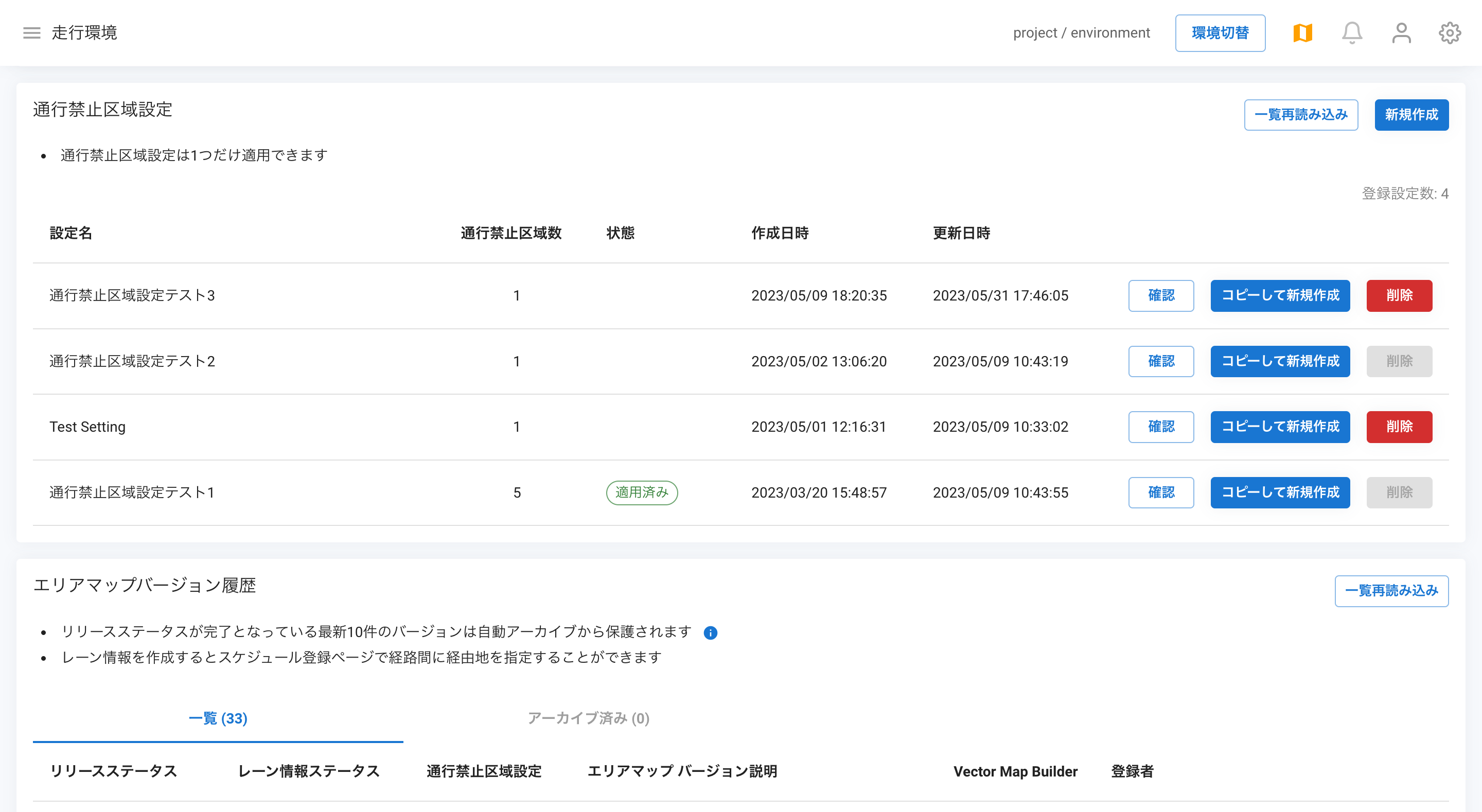Click the orange map icon in the header
1482x812 pixels.
[x=1302, y=33]
